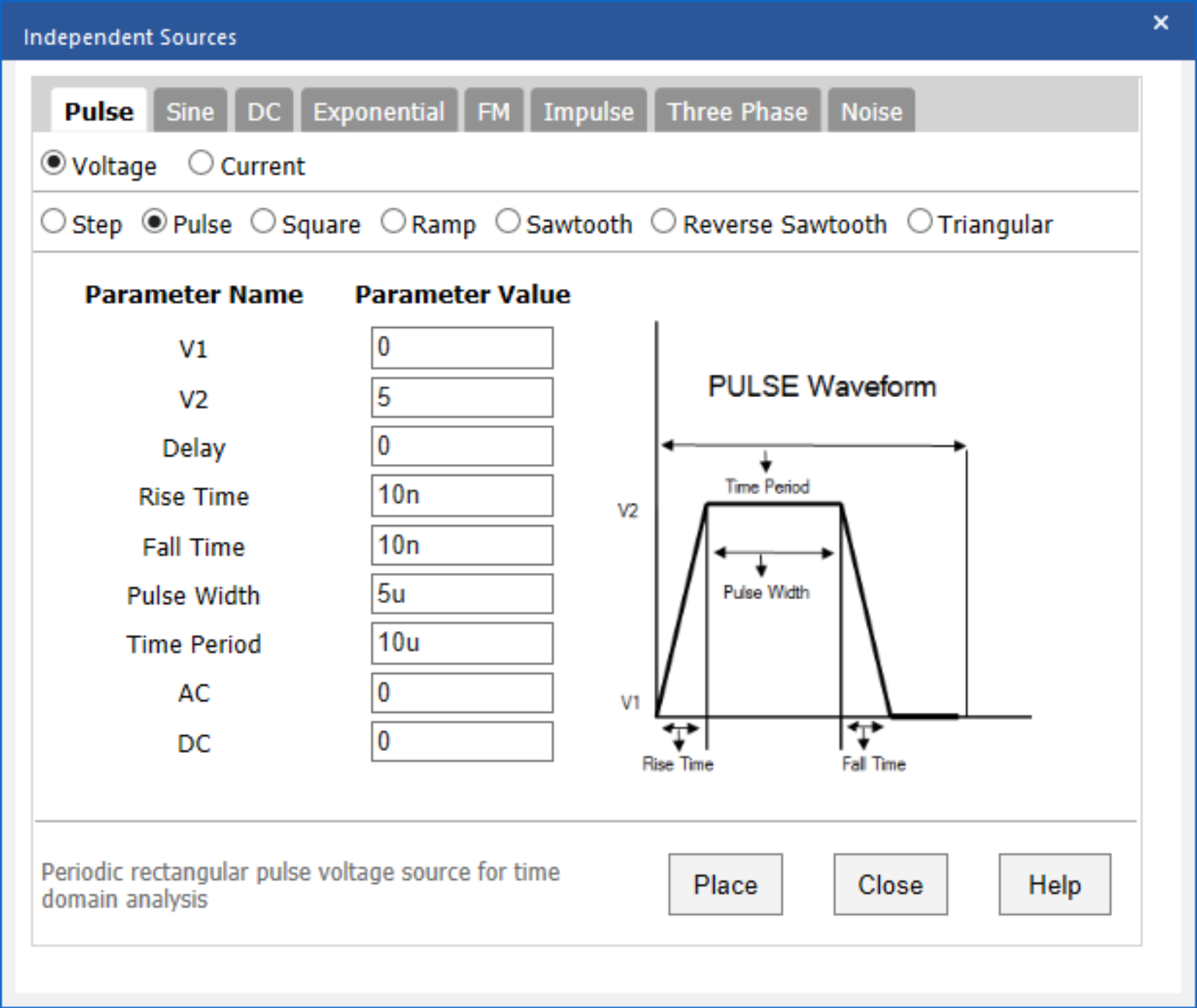Focus the AC value field
Screen dimensions: 1197x1008
point(462,692)
